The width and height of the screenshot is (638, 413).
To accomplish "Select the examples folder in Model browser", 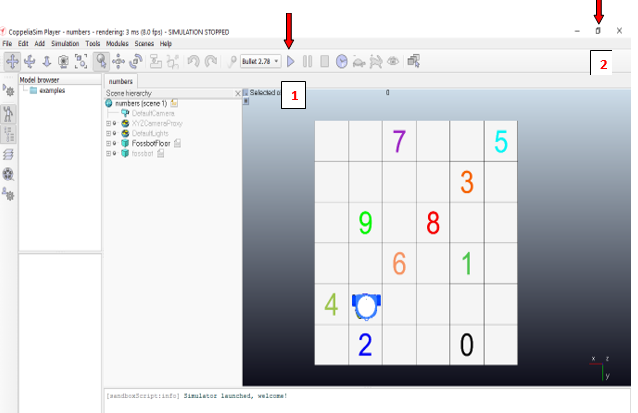I will [51, 91].
